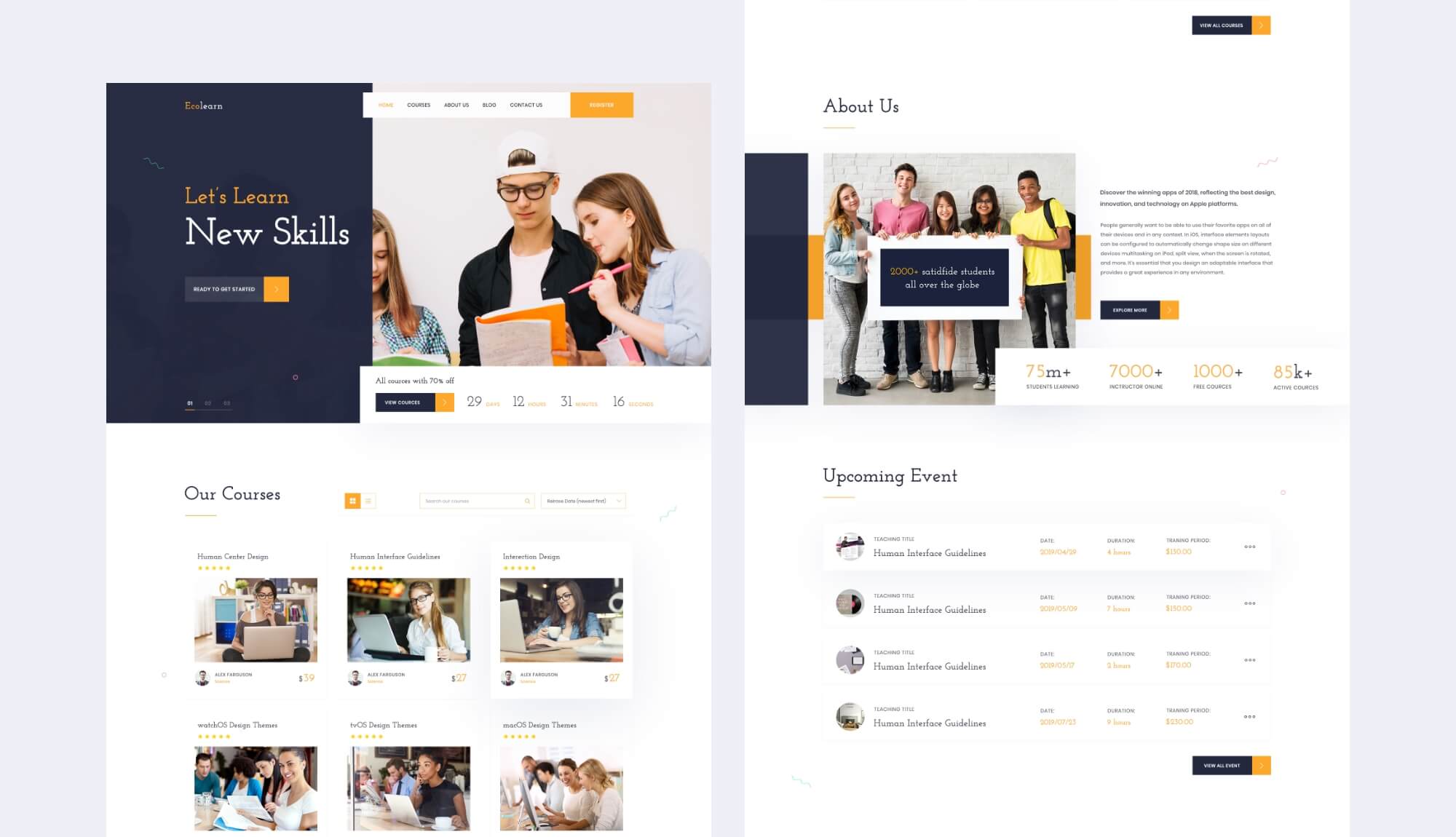Screen dimensions: 1456x837
Task: Click the three-dot menu on first event row
Action: coord(1251,547)
